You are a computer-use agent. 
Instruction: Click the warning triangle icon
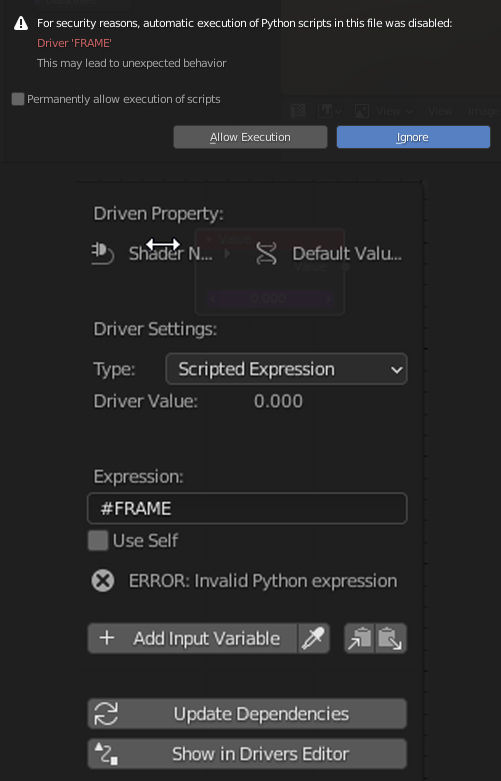pos(21,23)
